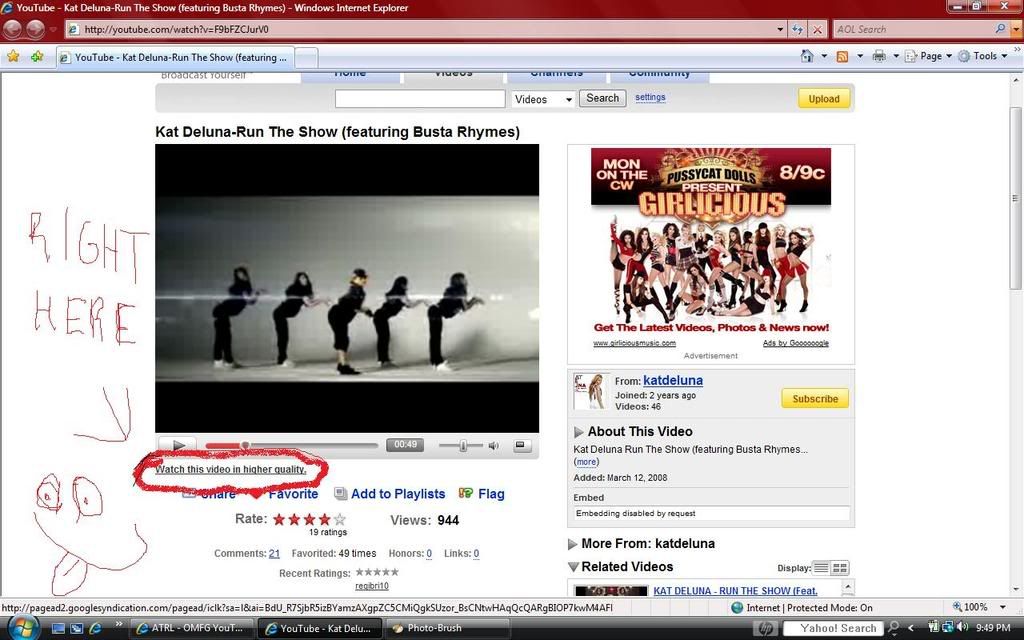Click the Yahoo! Search magnifier on taskbar
Viewport: 1024px width, 640px height.
pos(893,628)
